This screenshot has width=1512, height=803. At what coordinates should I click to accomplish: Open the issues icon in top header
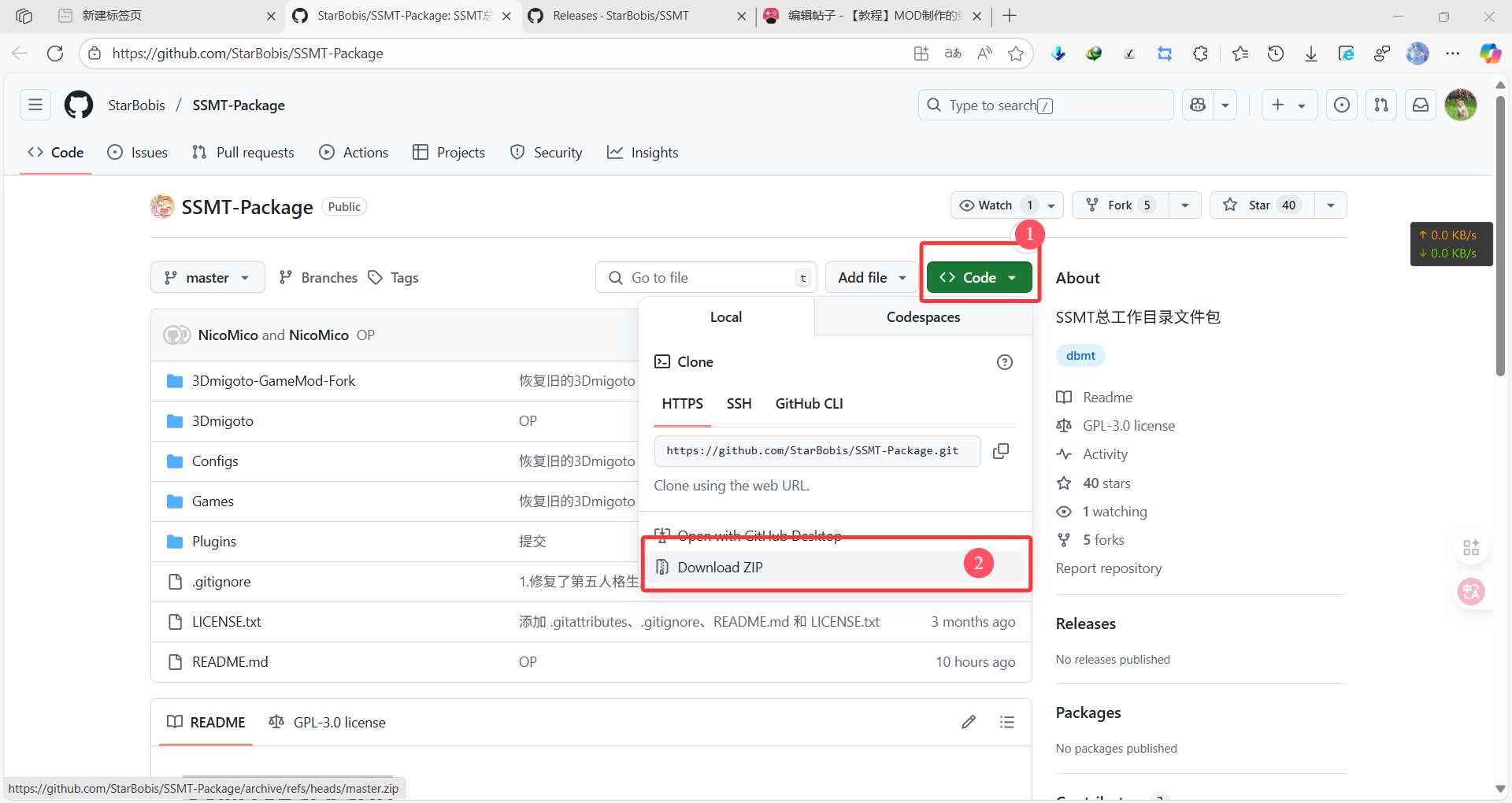1341,105
